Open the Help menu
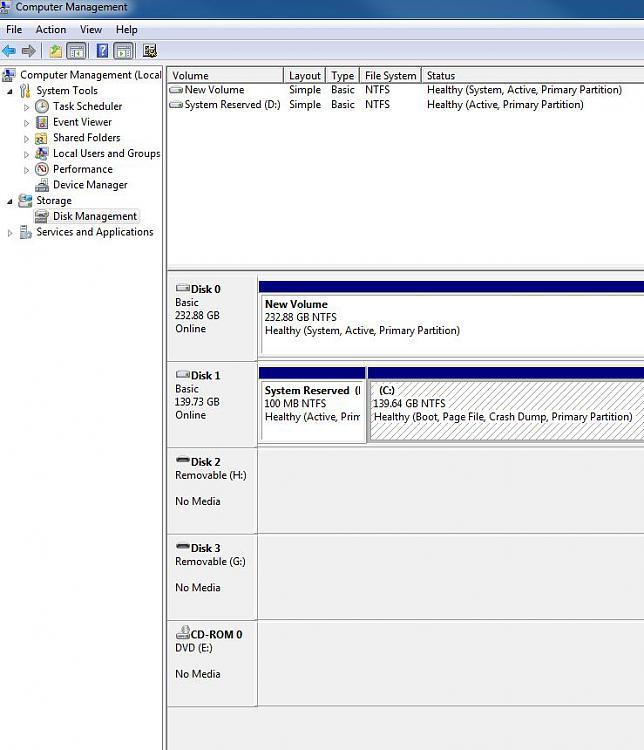 click(126, 30)
